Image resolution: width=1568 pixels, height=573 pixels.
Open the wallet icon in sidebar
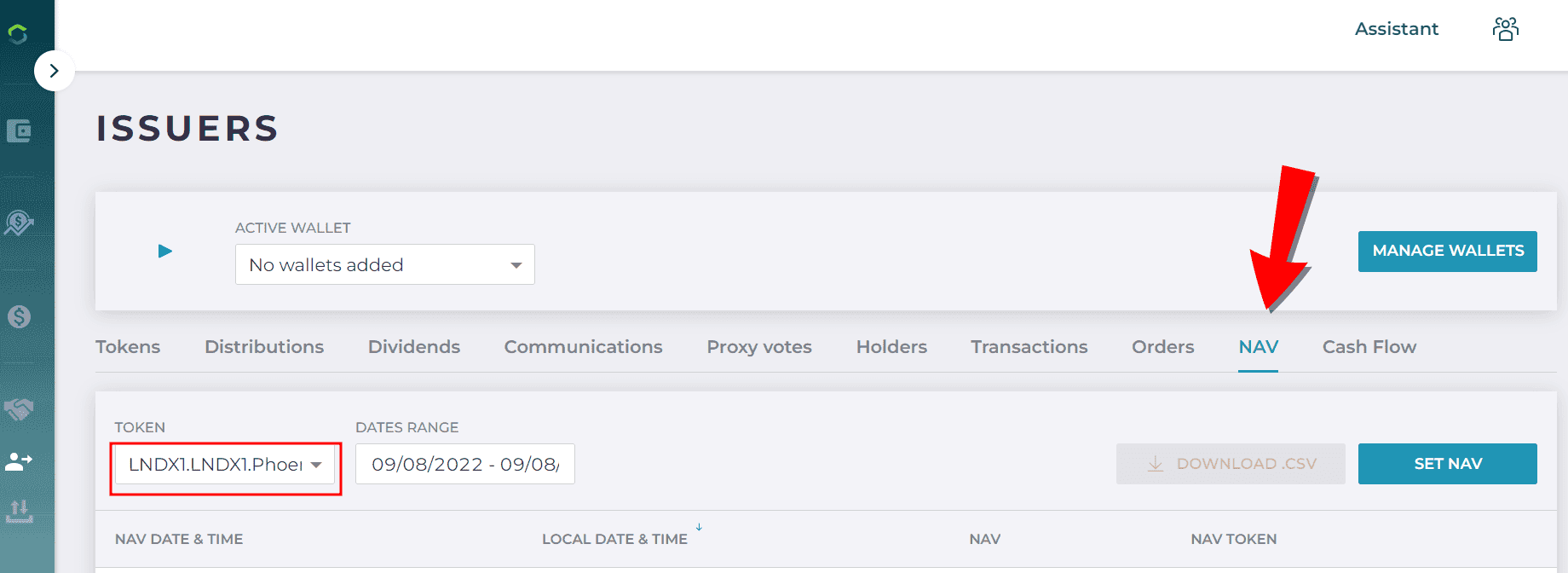[x=19, y=131]
